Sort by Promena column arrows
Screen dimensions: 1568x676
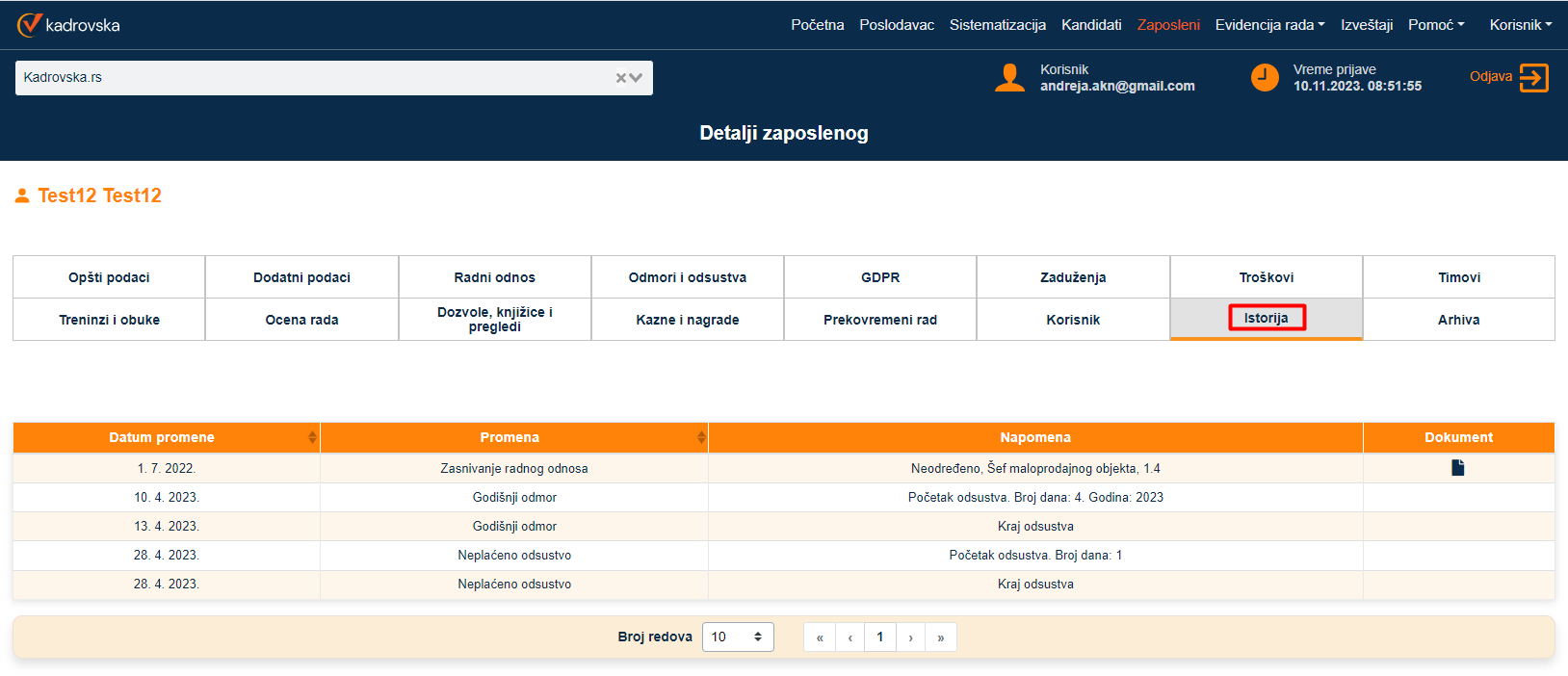pos(700,438)
